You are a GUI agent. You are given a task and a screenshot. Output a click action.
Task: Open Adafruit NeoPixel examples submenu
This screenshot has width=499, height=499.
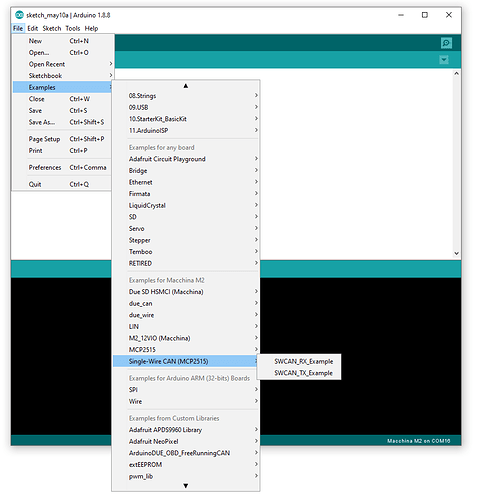click(186, 441)
